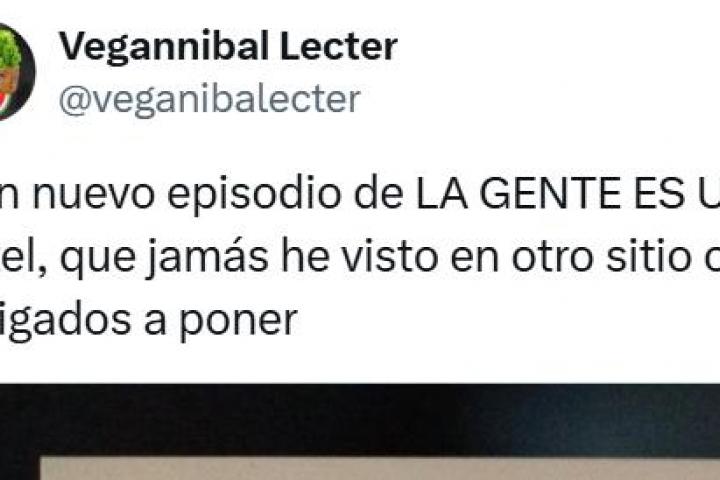This screenshot has height=480, width=720.
Task: Click the tweet's first line mentioning nuevo episodio
Action: pos(360,194)
